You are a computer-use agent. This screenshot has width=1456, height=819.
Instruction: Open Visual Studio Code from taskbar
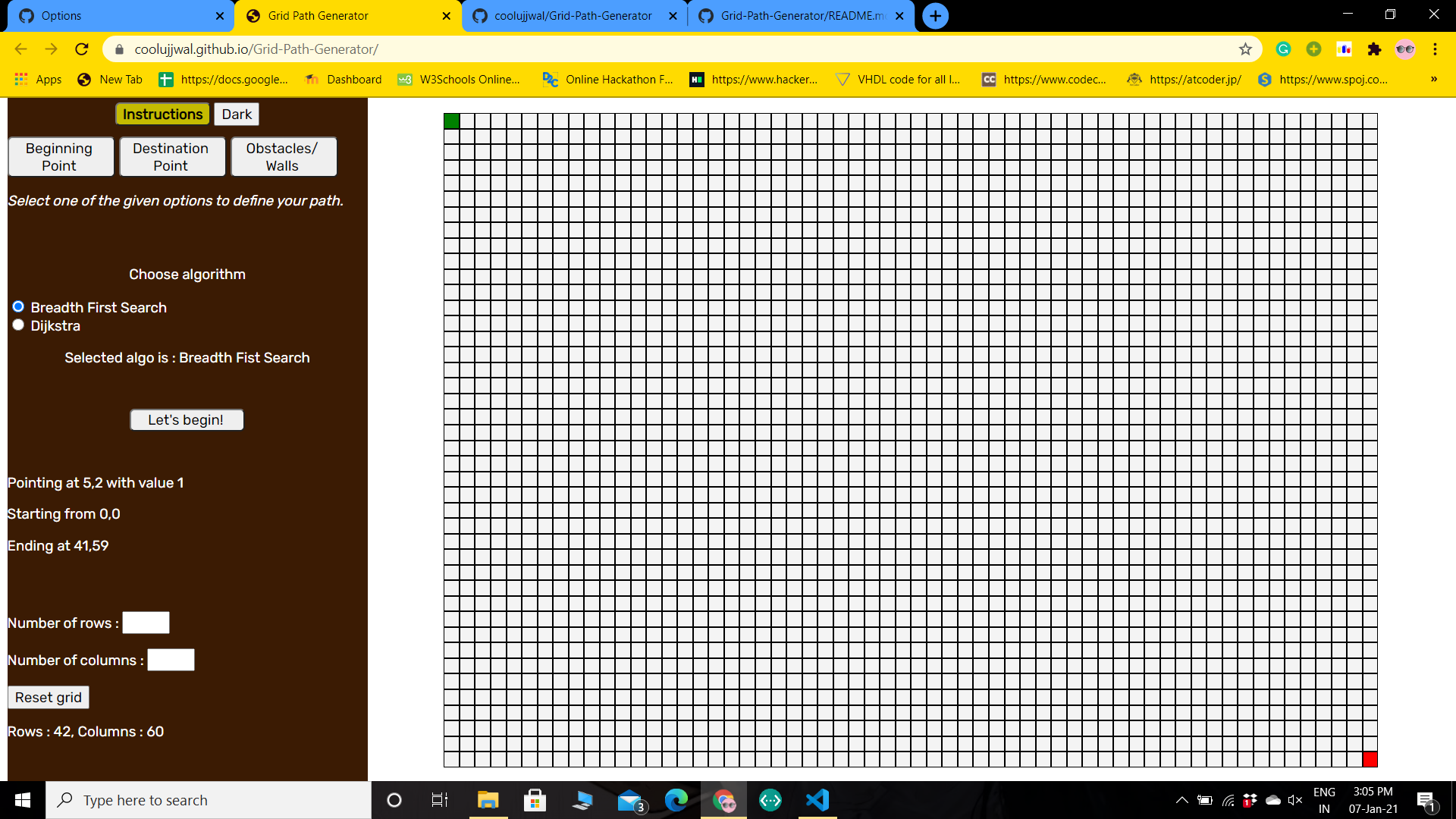(x=817, y=800)
